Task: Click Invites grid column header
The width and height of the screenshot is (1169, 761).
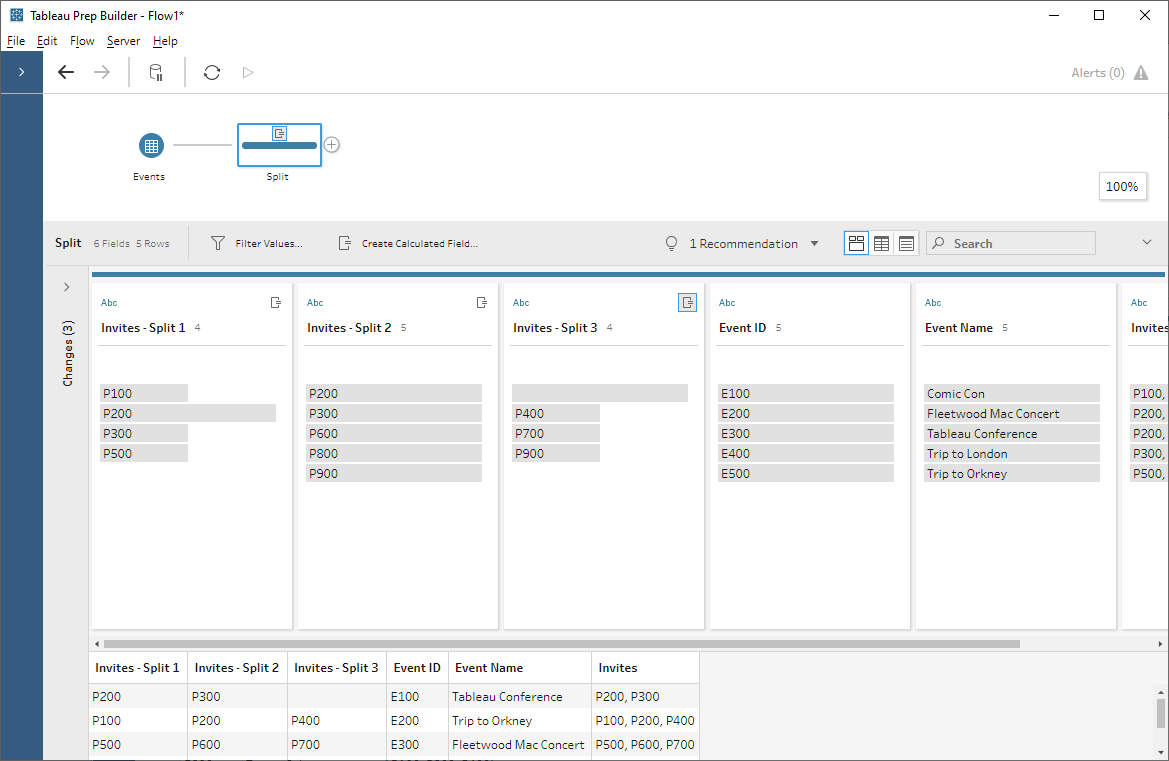Action: [645, 668]
